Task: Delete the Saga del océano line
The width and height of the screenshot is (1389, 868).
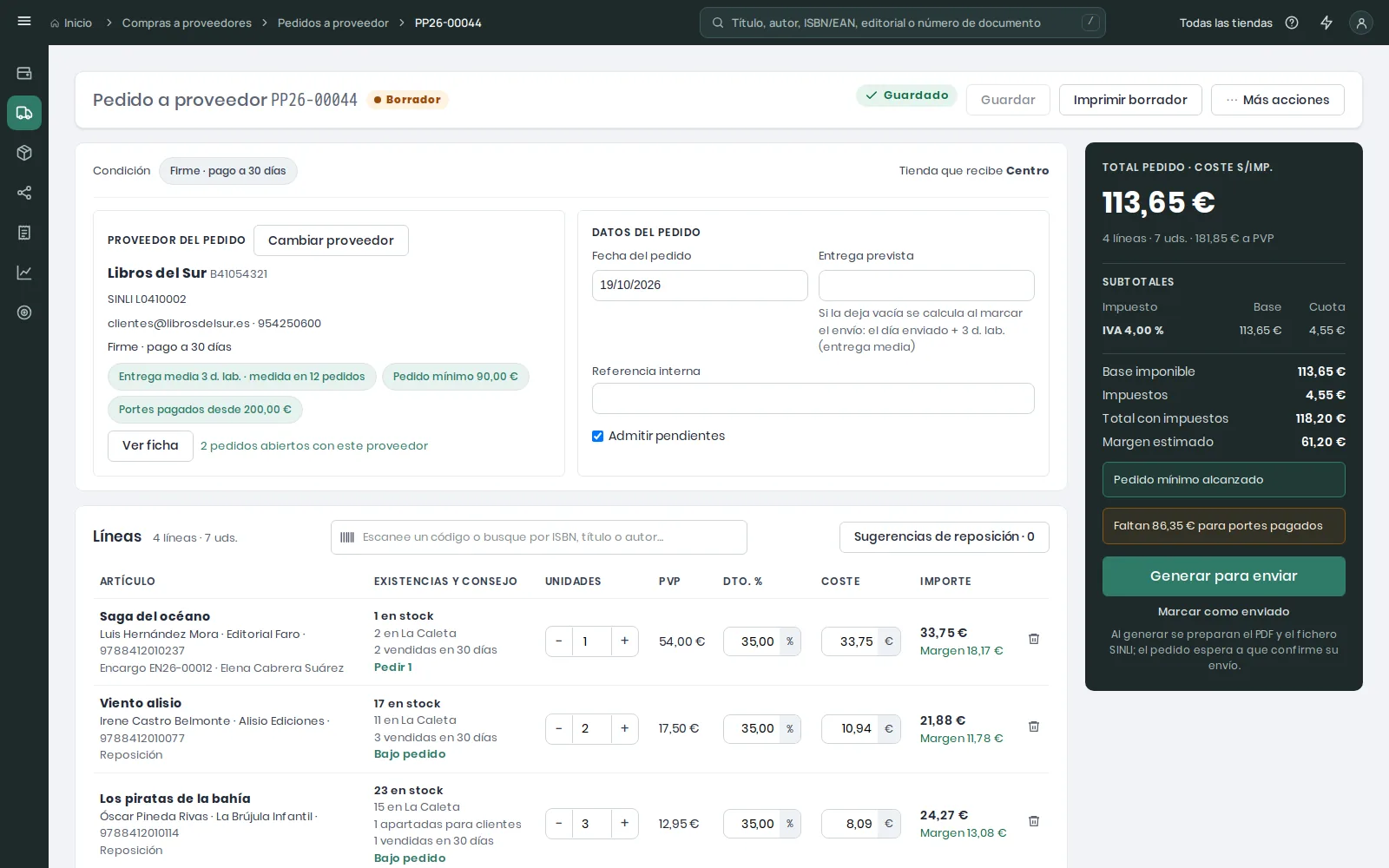Action: tap(1034, 639)
